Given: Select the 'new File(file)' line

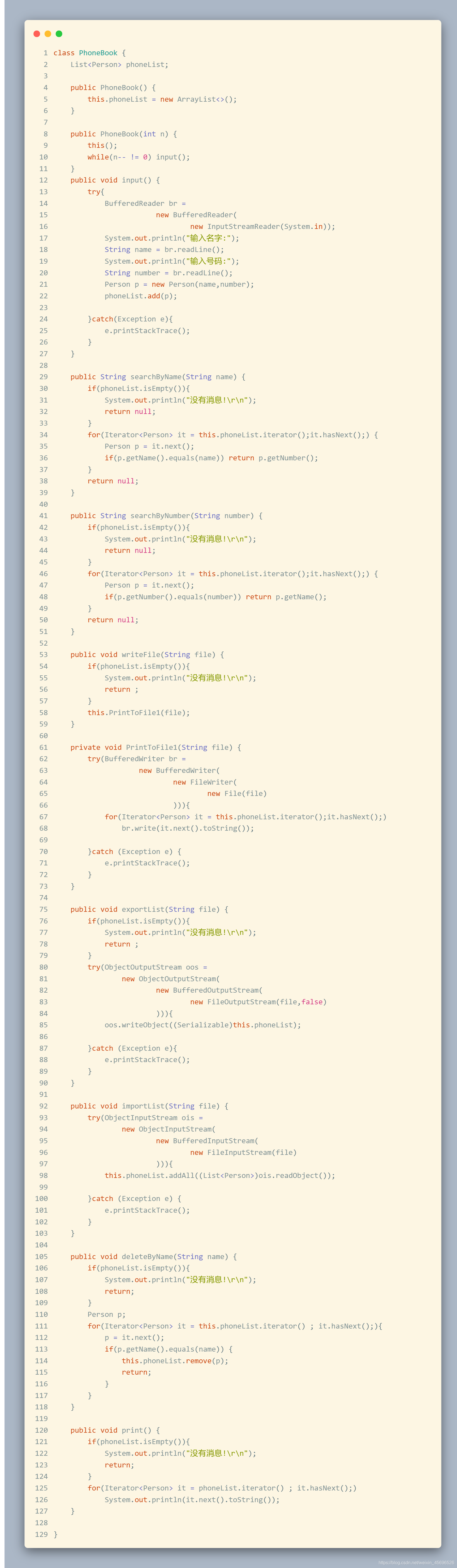Looking at the screenshot, I should [237, 794].
